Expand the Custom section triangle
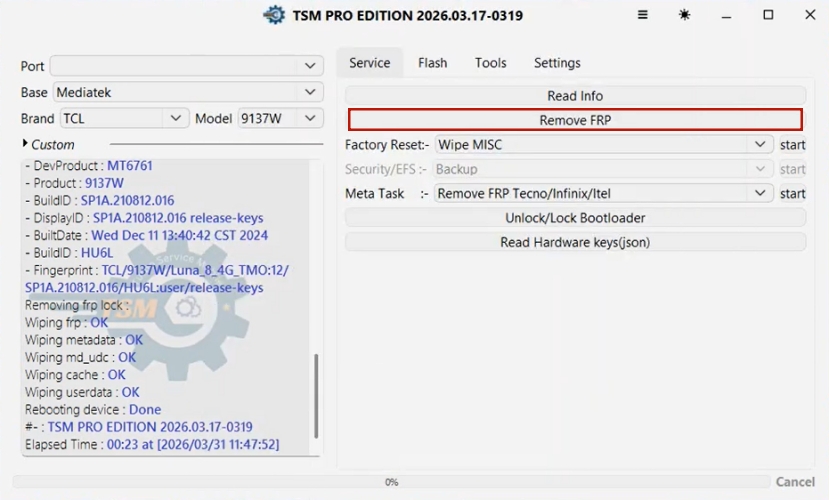 (x=25, y=144)
